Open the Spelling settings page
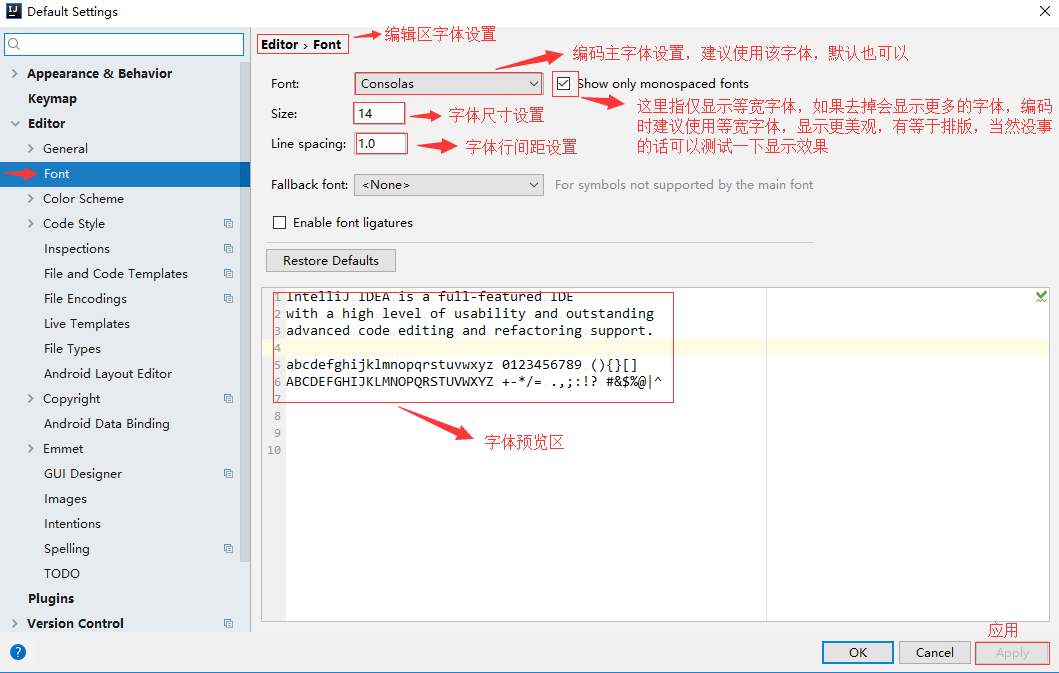Viewport: 1059px width, 673px height. tap(66, 549)
